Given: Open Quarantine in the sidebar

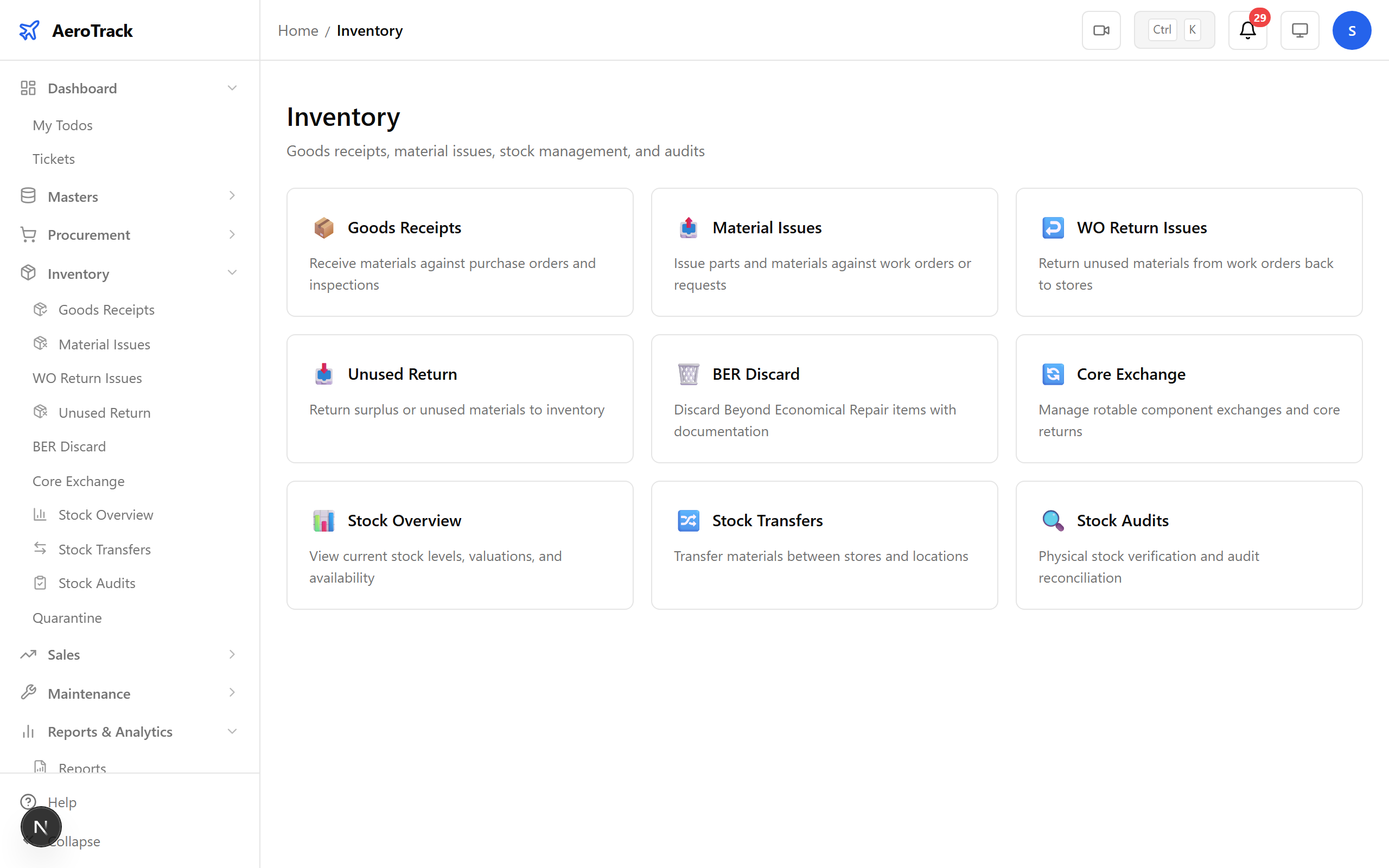Looking at the screenshot, I should (67, 618).
